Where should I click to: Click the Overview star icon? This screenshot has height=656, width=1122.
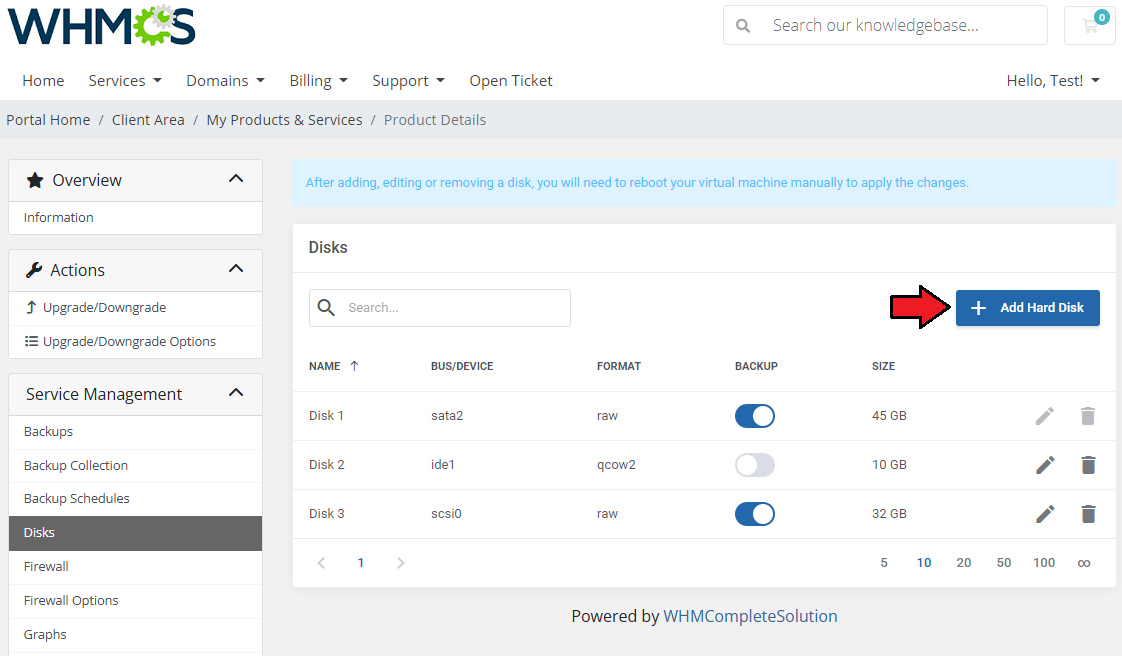[34, 180]
